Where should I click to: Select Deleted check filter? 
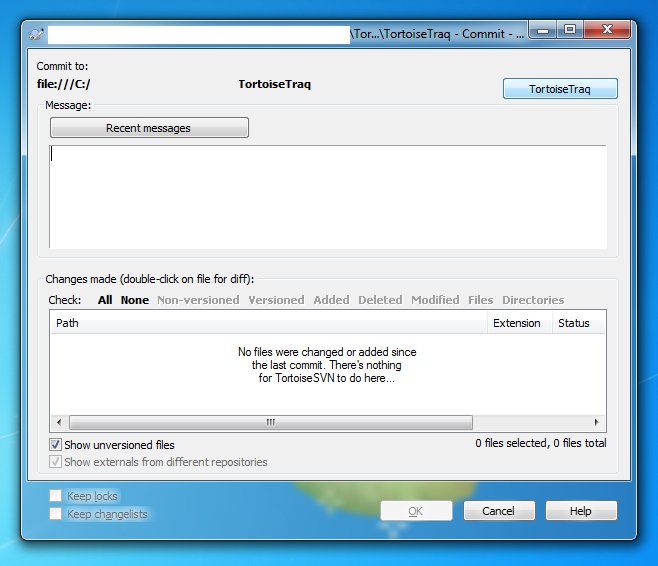pyautogui.click(x=380, y=300)
